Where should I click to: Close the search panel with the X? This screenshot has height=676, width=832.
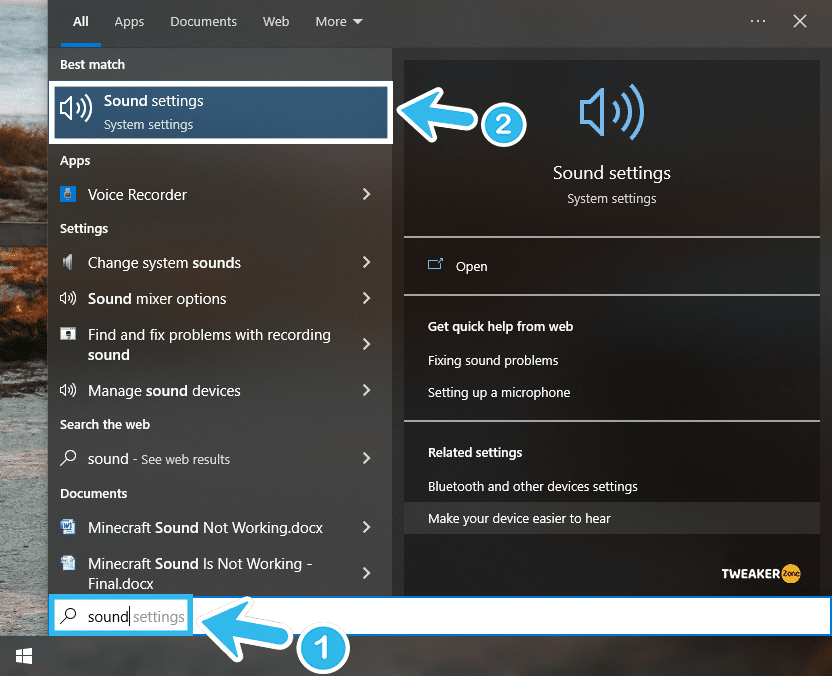pyautogui.click(x=800, y=21)
